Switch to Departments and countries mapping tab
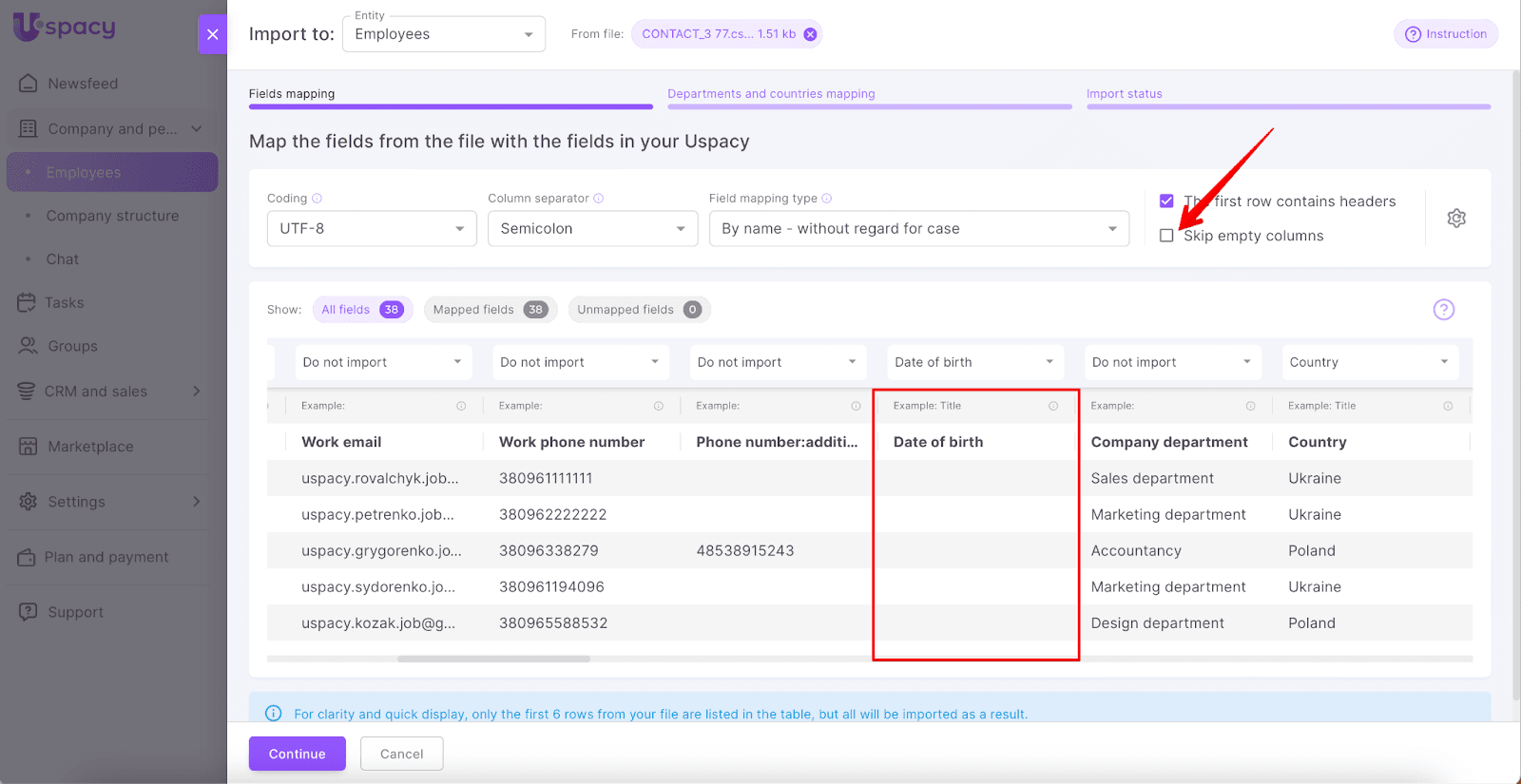 [771, 94]
